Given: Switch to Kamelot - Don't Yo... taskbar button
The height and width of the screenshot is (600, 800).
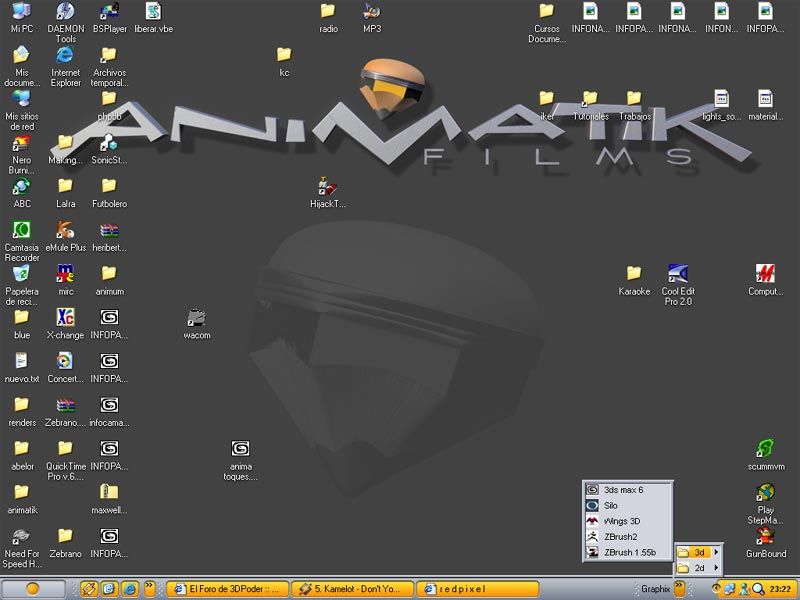Looking at the screenshot, I should click(353, 589).
